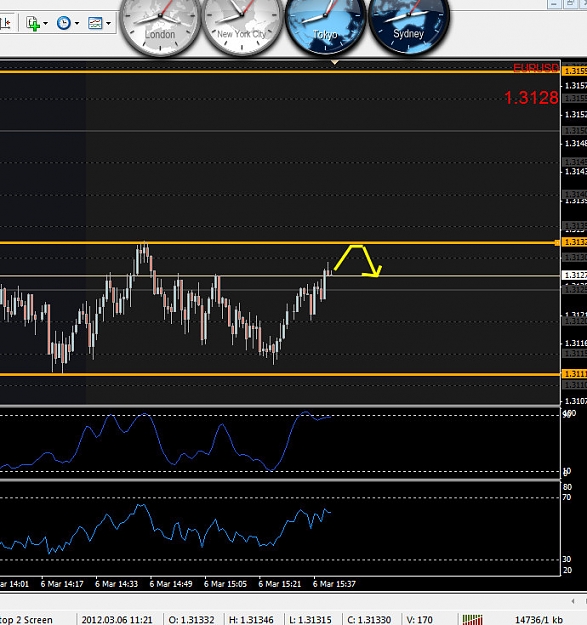Click the 80 scale label in lower indicator

pyautogui.click(x=567, y=487)
